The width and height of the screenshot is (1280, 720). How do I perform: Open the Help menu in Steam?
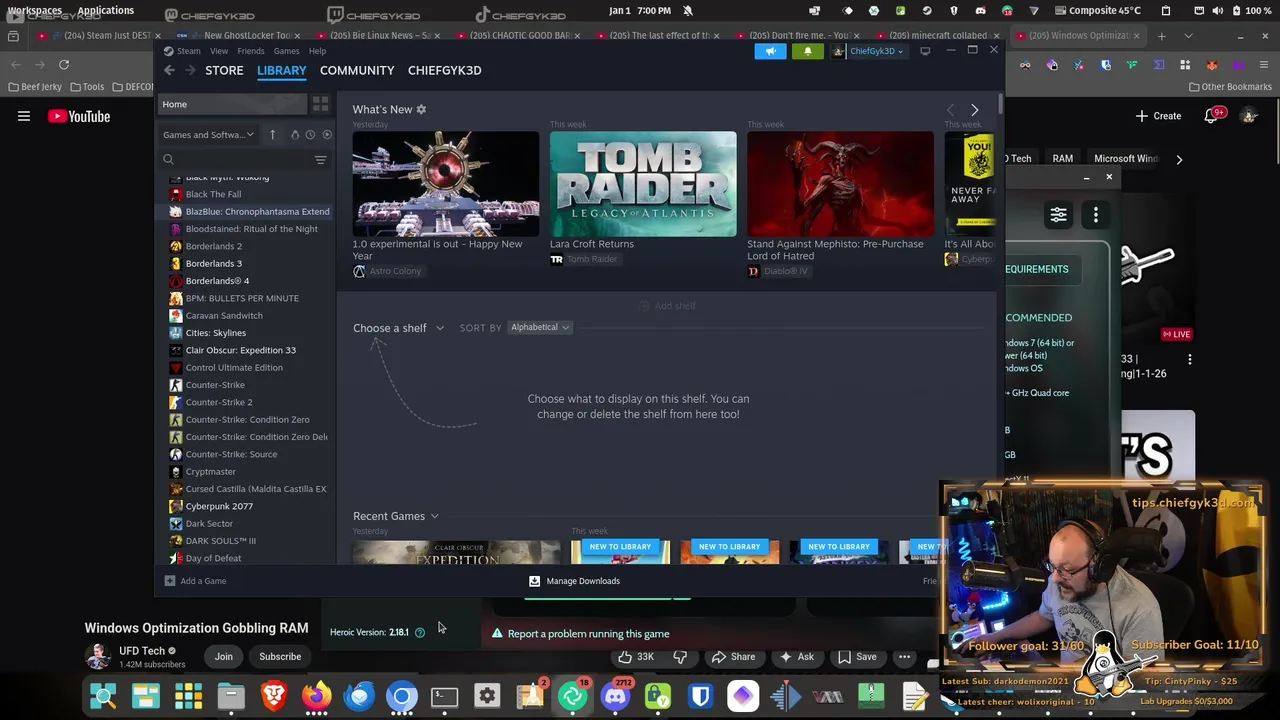coord(317,51)
